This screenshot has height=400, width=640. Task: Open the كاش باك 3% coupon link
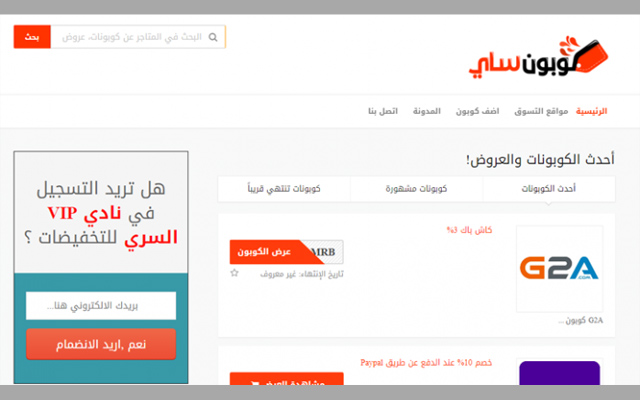tap(469, 230)
